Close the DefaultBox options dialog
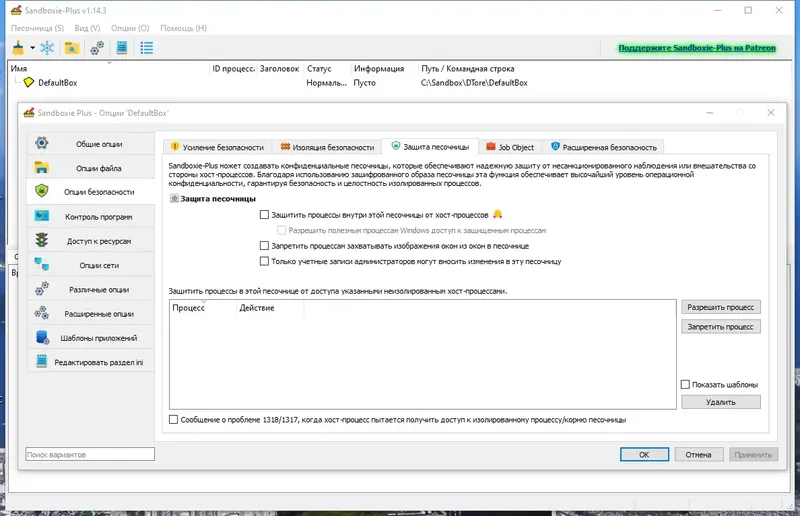The width and height of the screenshot is (800, 516). [770, 113]
